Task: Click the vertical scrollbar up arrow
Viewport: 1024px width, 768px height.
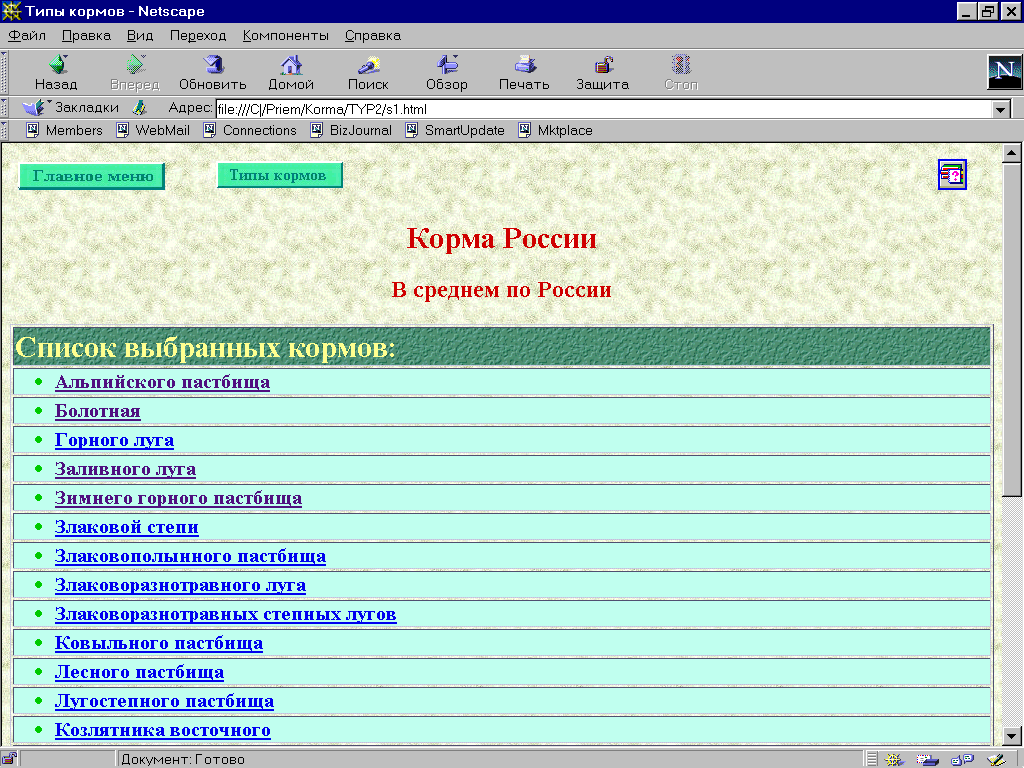Action: click(1012, 153)
